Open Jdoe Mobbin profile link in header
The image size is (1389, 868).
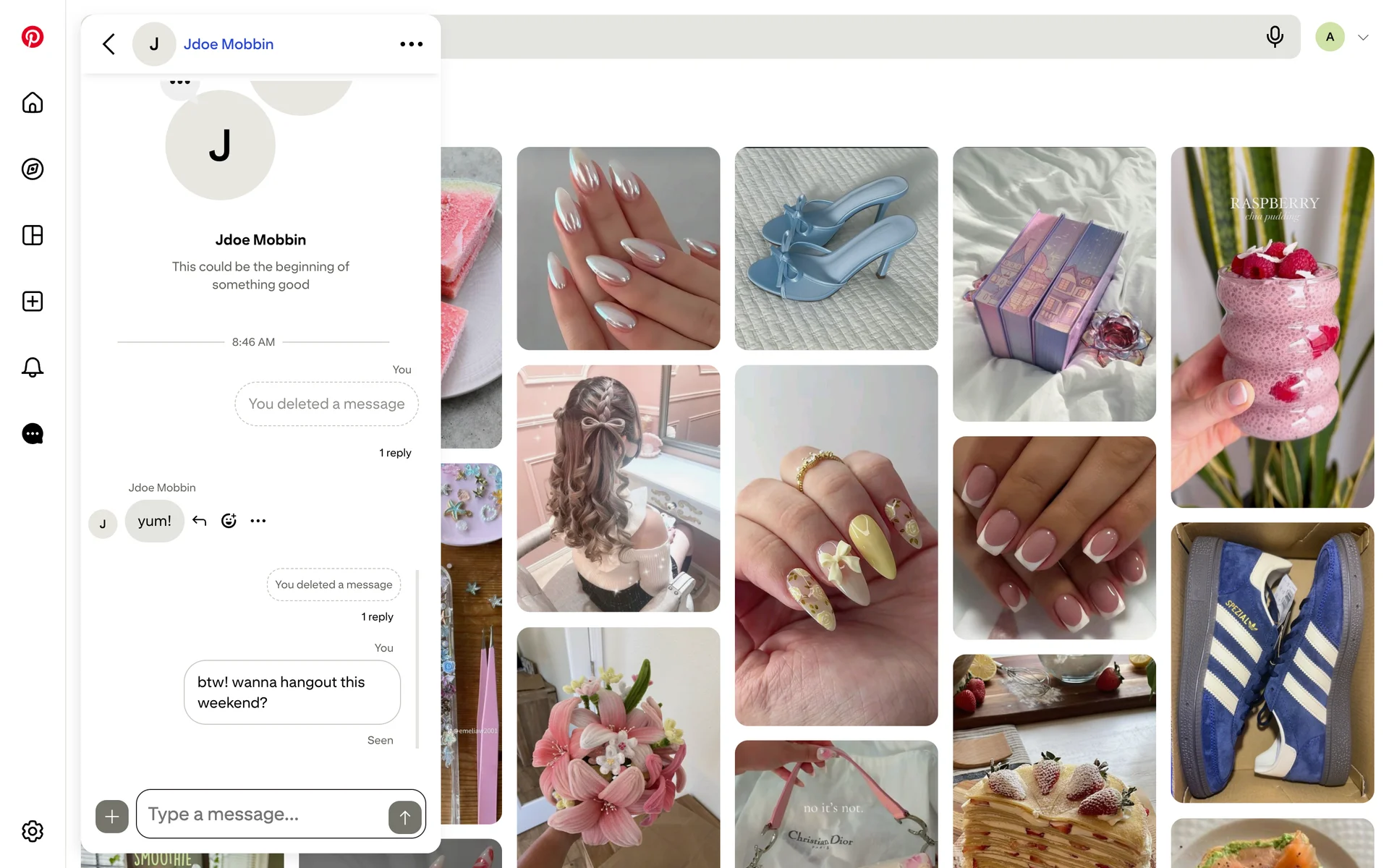coord(229,44)
